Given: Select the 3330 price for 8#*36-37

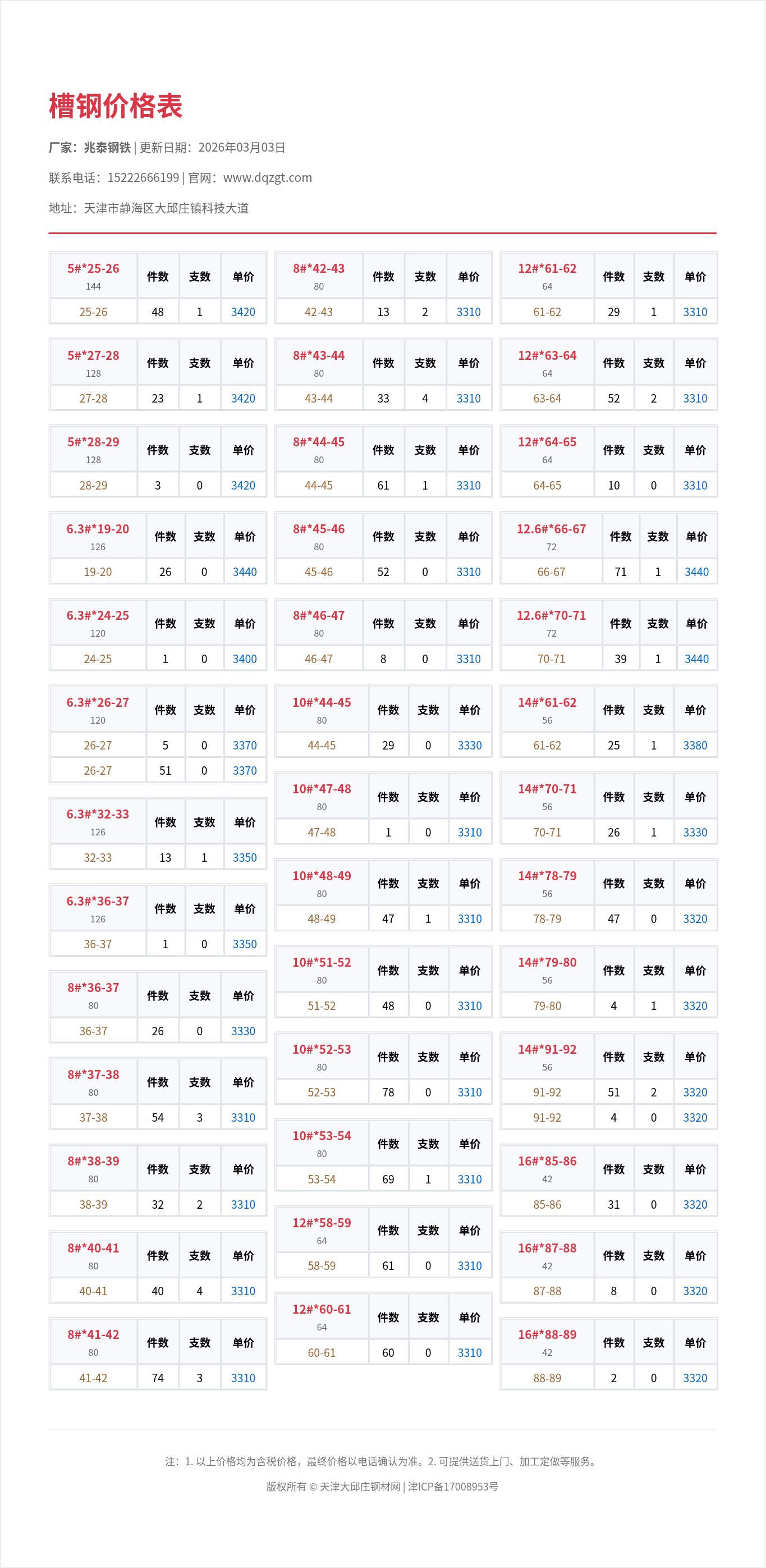Looking at the screenshot, I should (x=243, y=1031).
